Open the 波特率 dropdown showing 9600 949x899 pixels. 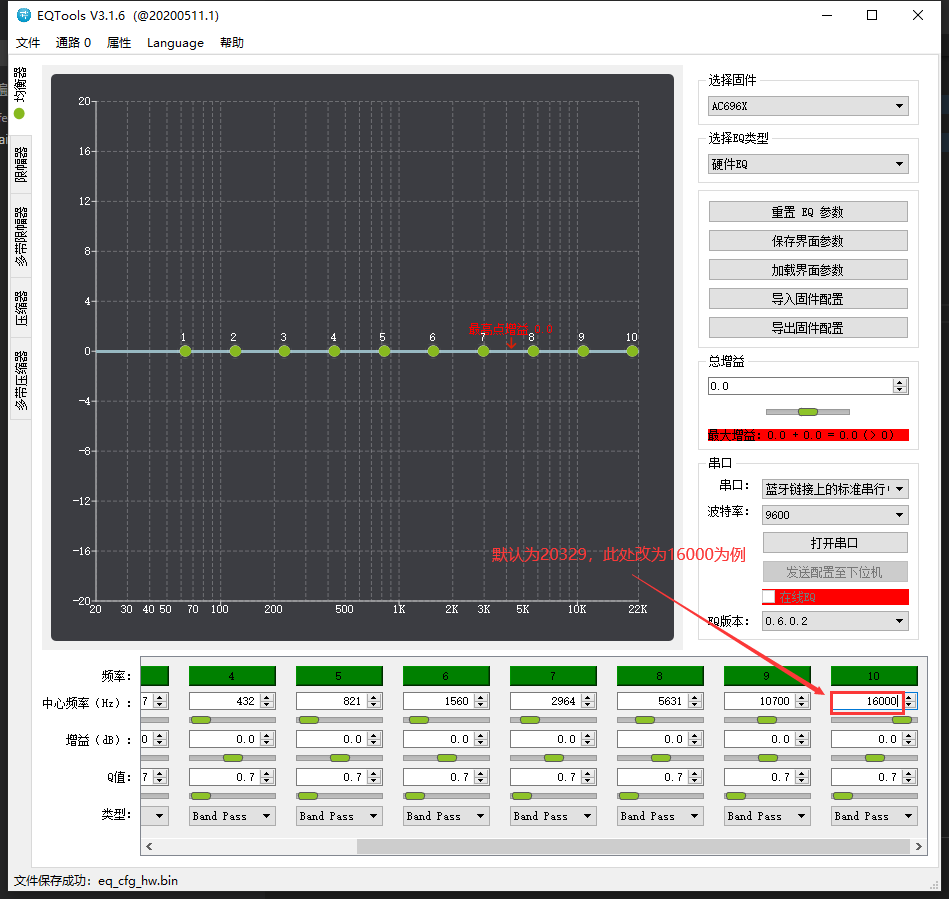coord(835,515)
